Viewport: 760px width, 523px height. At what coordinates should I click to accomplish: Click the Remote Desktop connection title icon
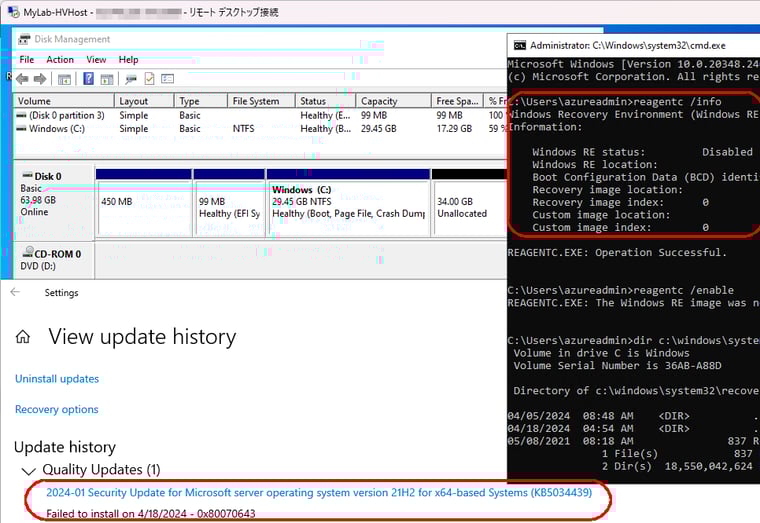(13, 12)
